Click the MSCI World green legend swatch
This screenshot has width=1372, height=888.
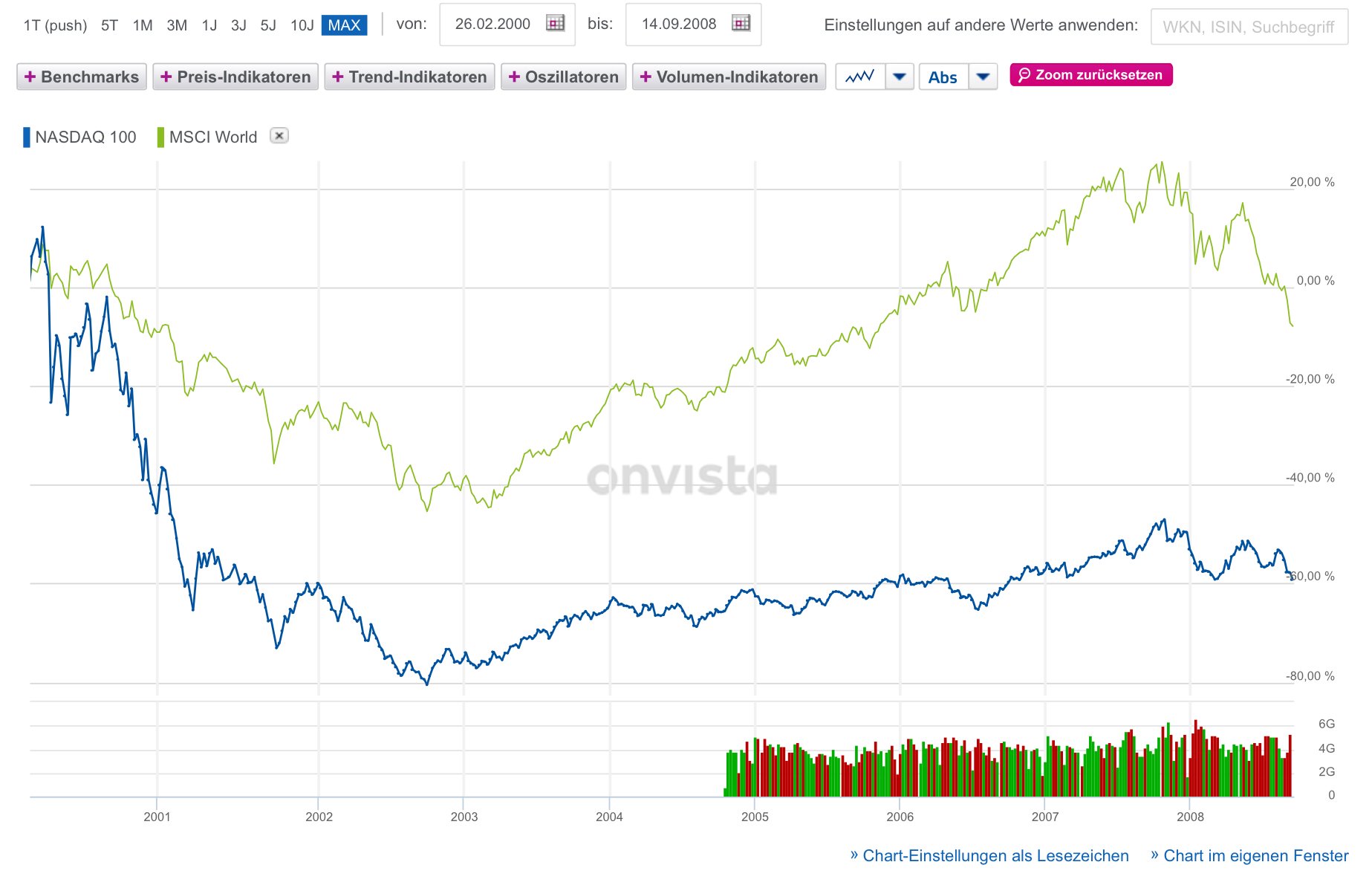160,137
